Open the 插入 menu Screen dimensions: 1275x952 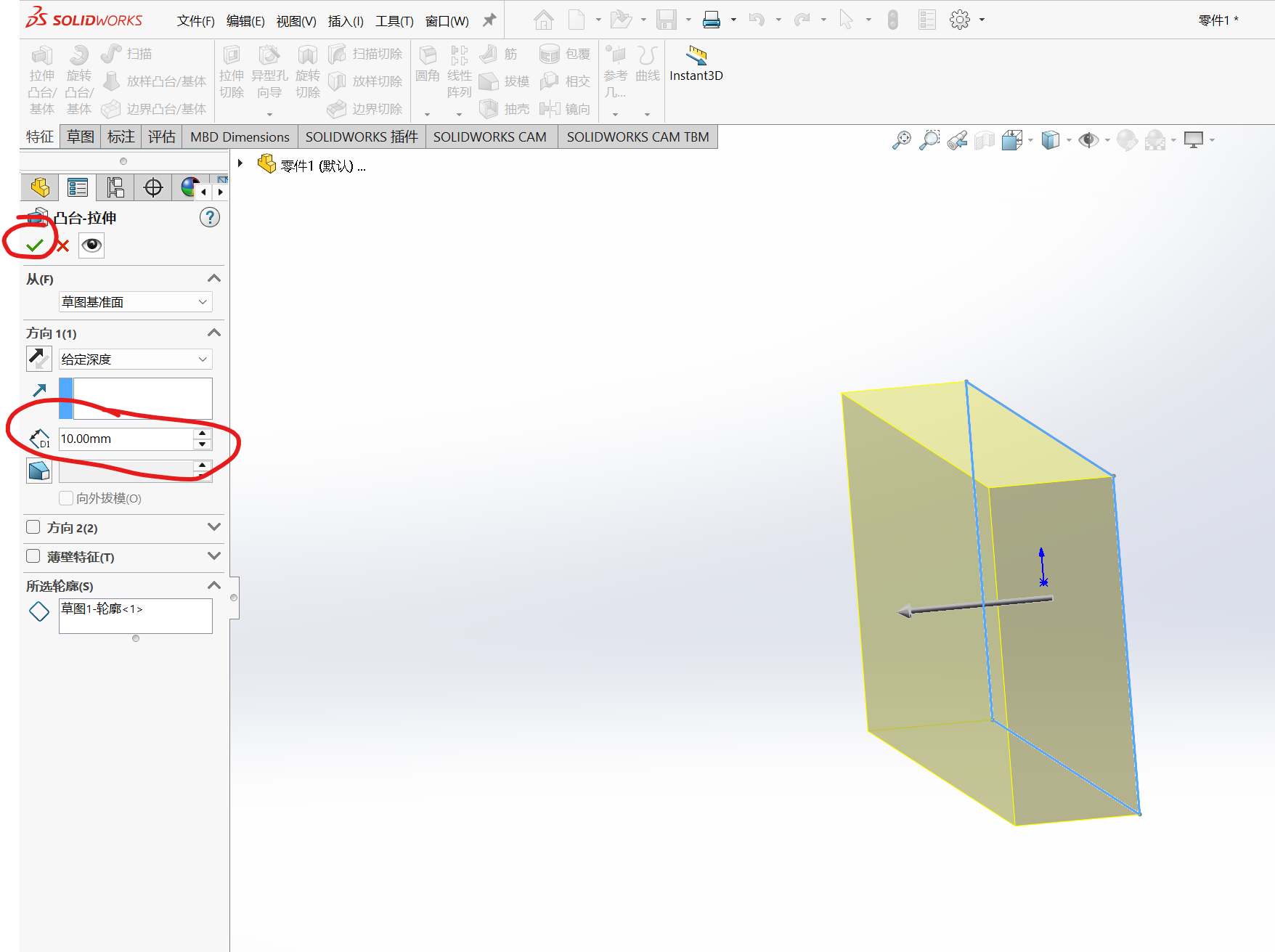345,21
